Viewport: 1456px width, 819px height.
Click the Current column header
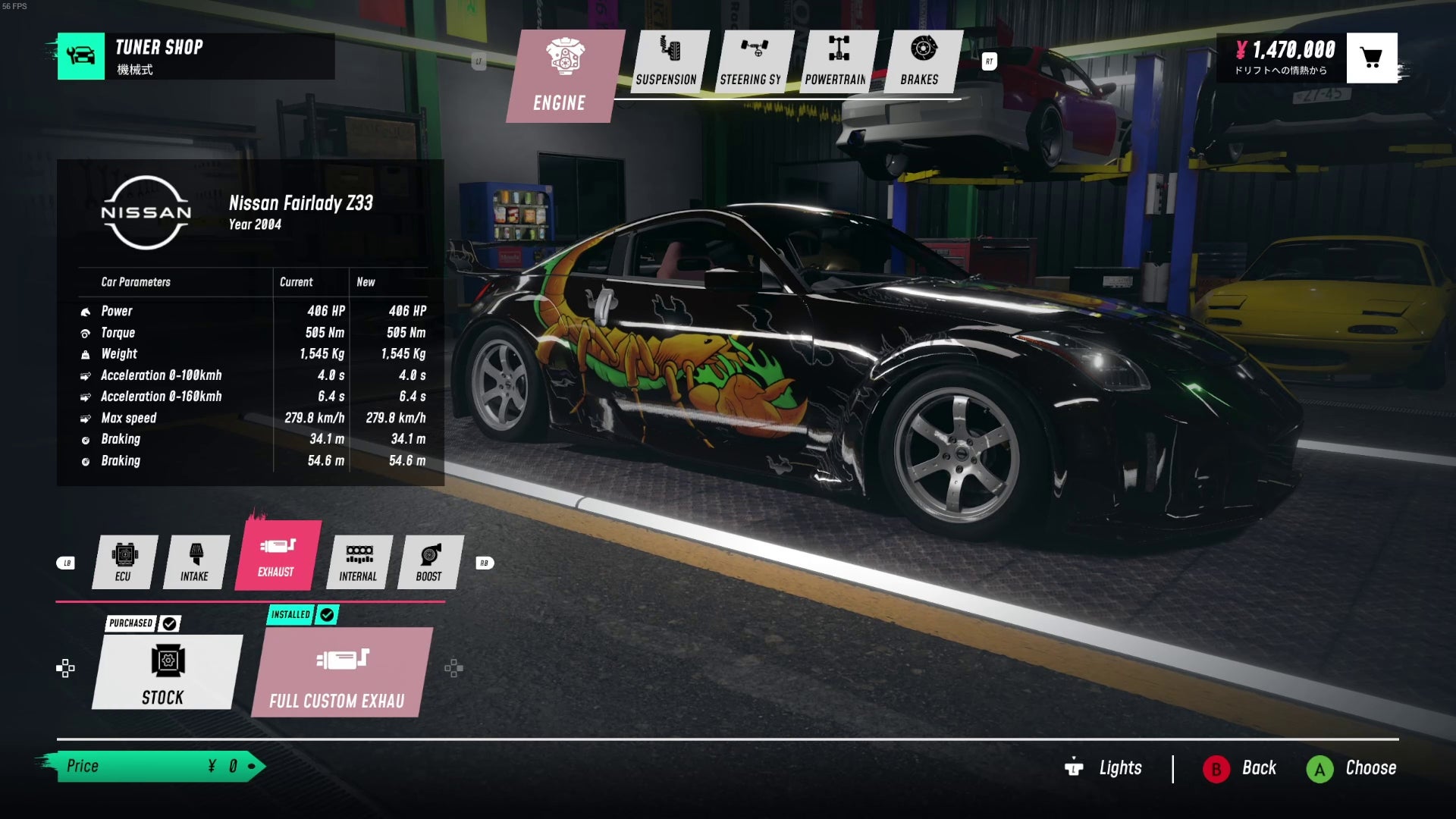tap(296, 282)
